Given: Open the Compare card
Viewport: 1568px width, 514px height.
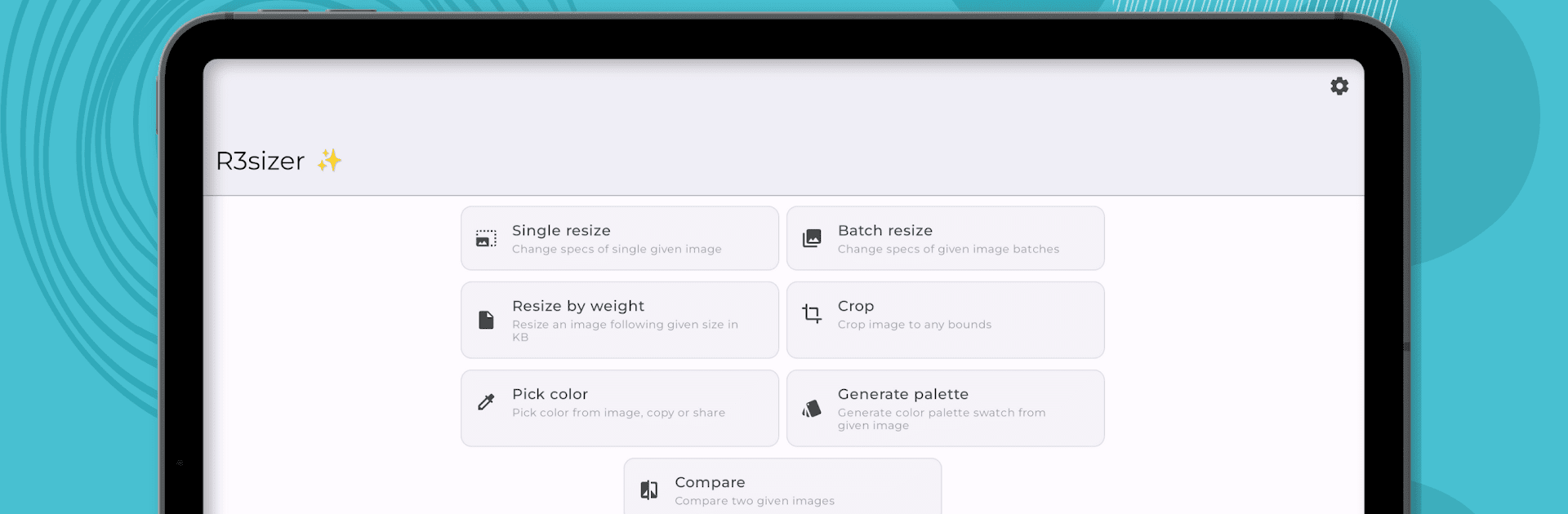Looking at the screenshot, I should coord(783,487).
